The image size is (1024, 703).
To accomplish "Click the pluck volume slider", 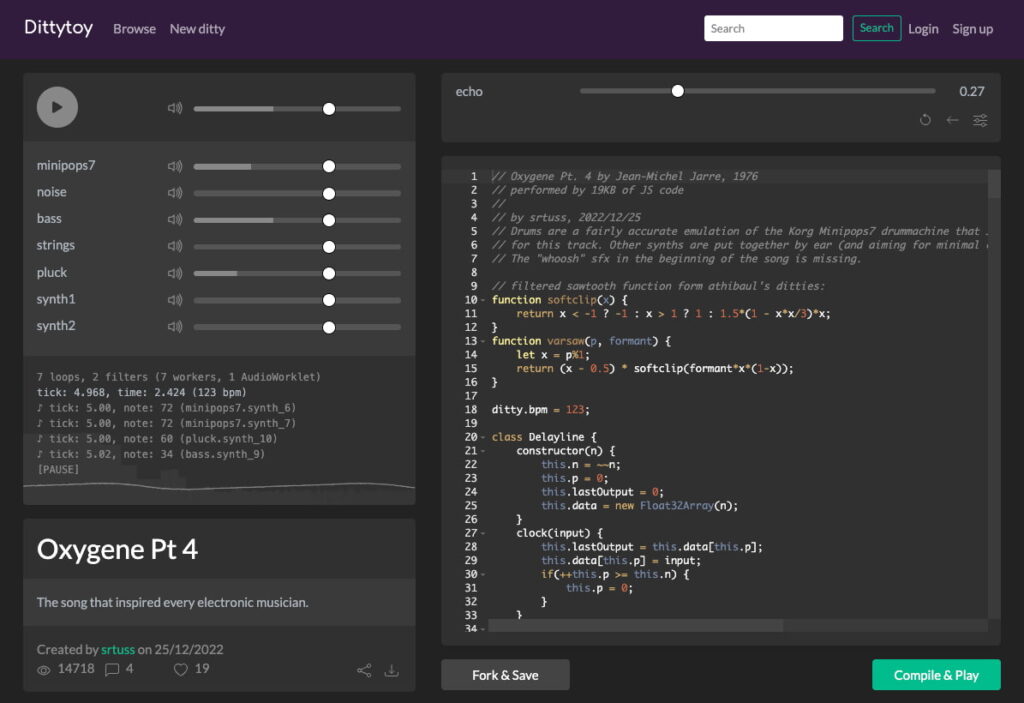I will pyautogui.click(x=297, y=274).
